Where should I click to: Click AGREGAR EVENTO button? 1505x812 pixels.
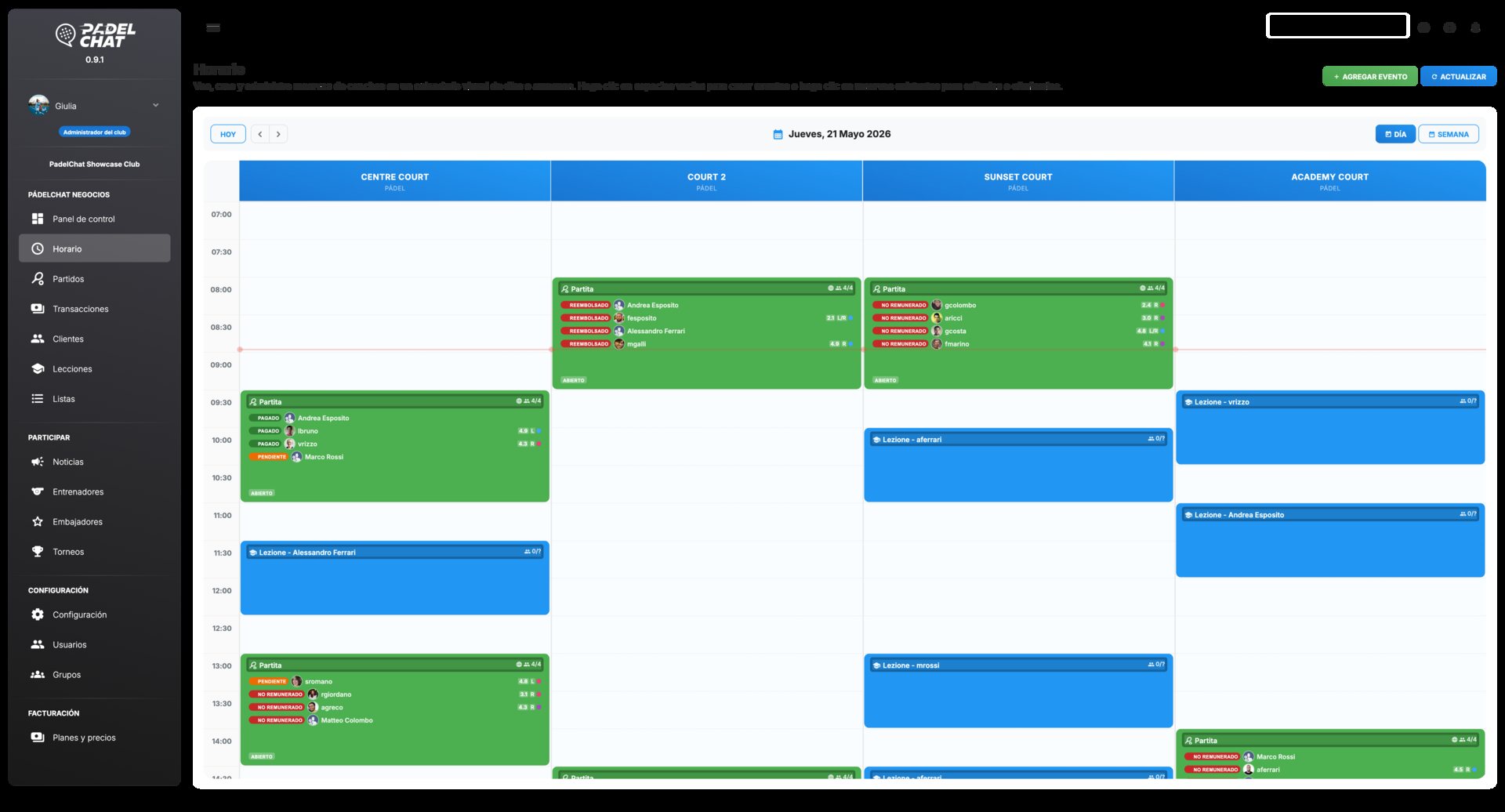(x=1369, y=76)
